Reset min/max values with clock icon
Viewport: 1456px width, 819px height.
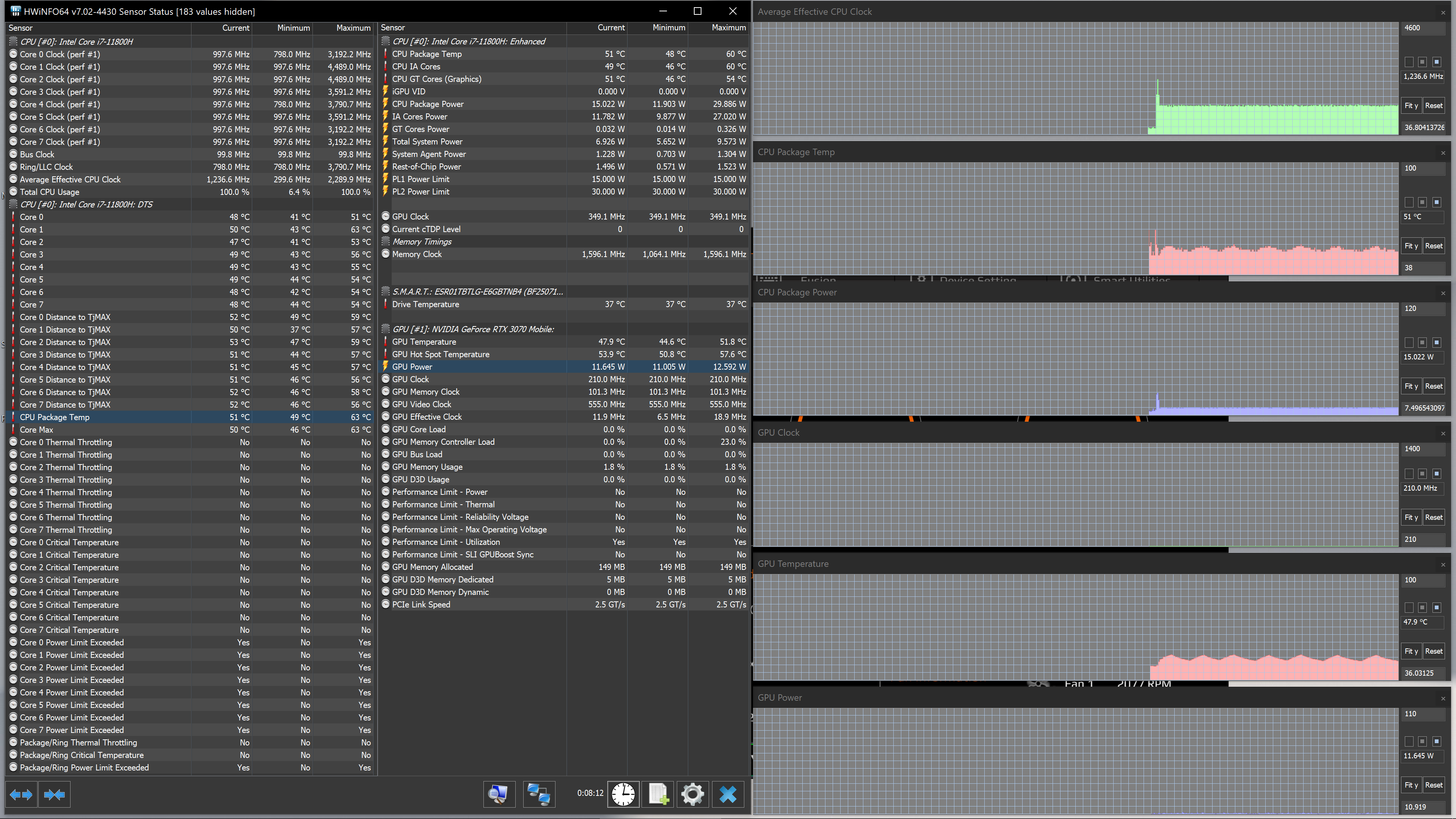pos(623,795)
